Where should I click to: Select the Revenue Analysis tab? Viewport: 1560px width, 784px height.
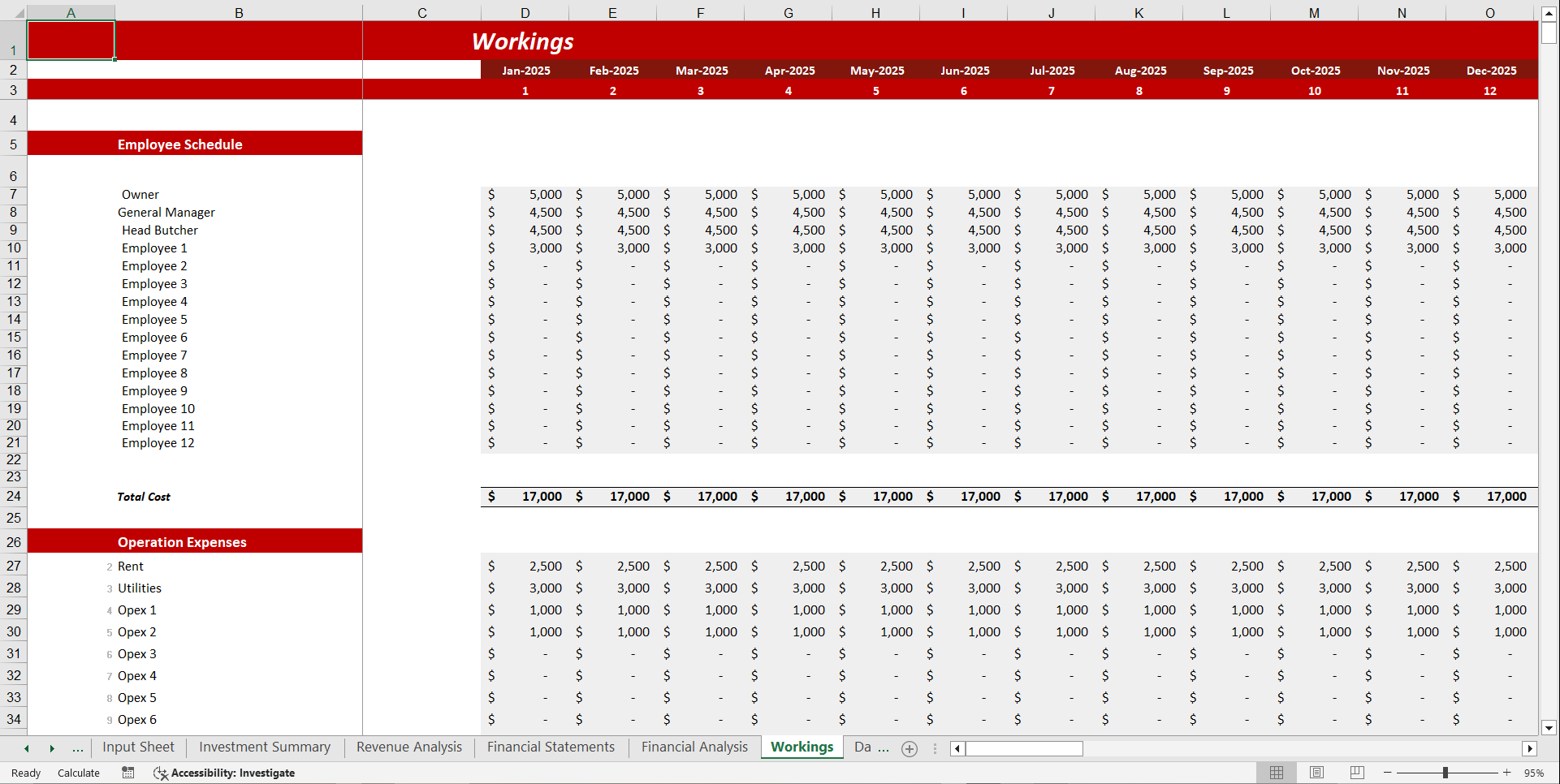408,747
